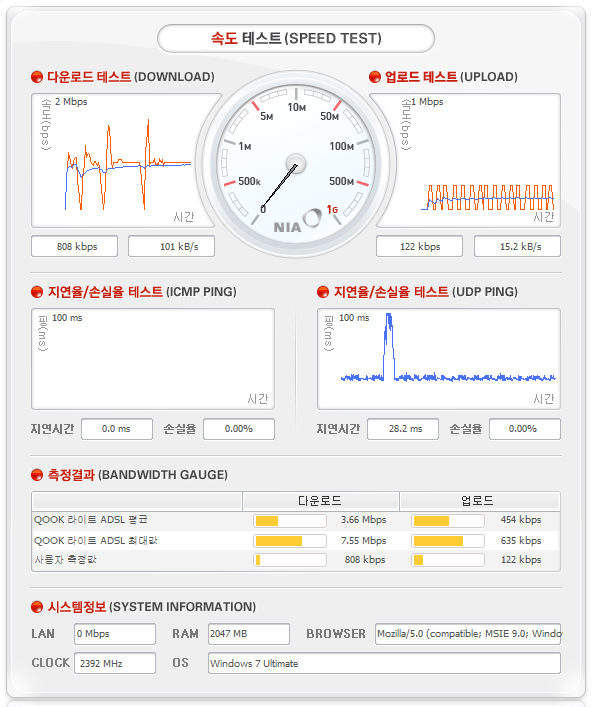
Task: Click the red bullet beside SYSTEM INFORMATION heading
Action: coord(37,607)
